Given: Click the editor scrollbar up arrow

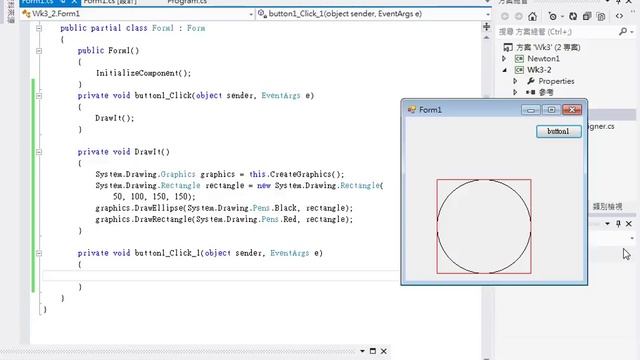Looking at the screenshot, I should click(x=487, y=37).
